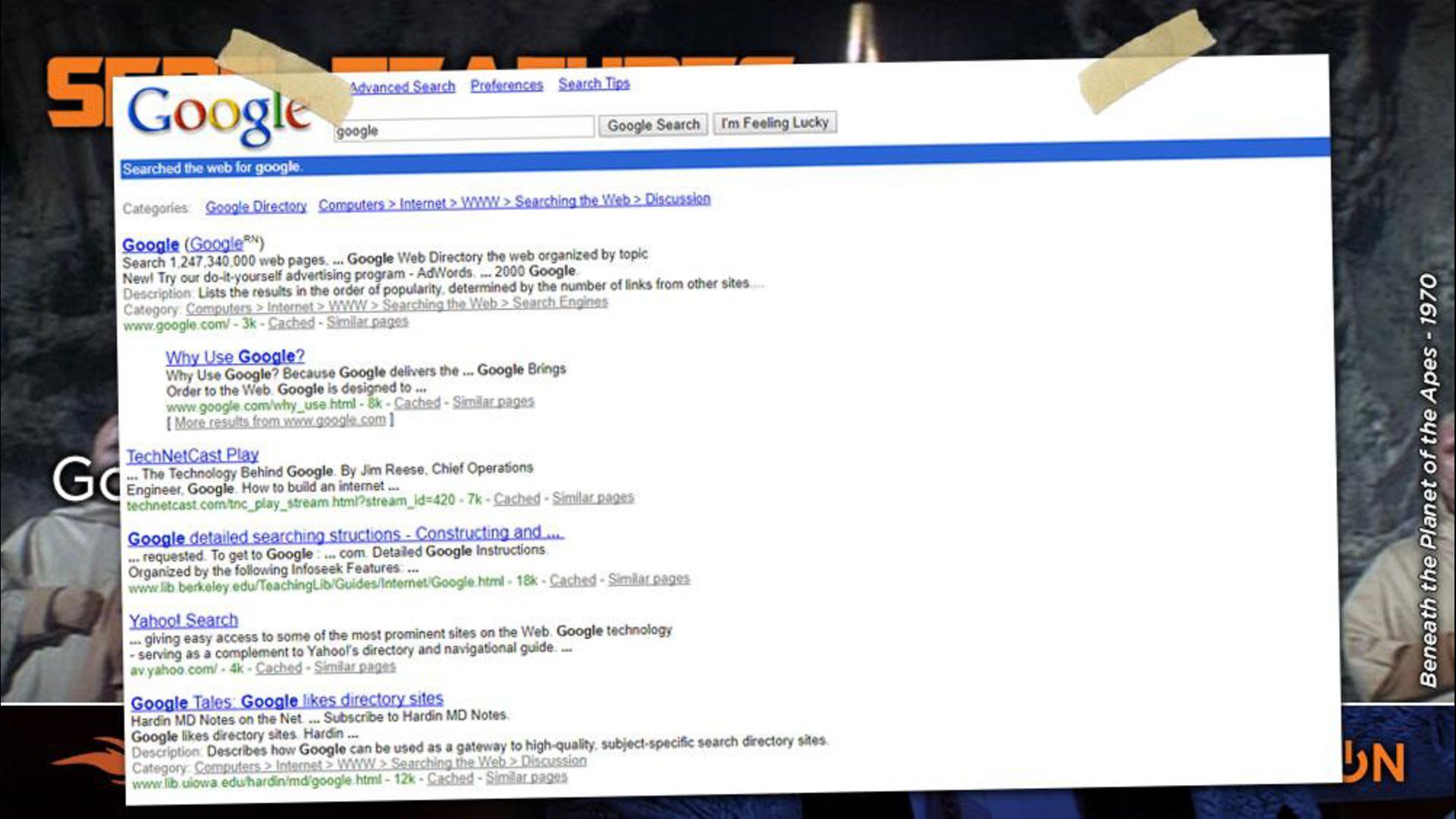This screenshot has width=1456, height=819.
Task: Click the 'Search 1,247,340,000 web pages' text
Action: point(225,262)
